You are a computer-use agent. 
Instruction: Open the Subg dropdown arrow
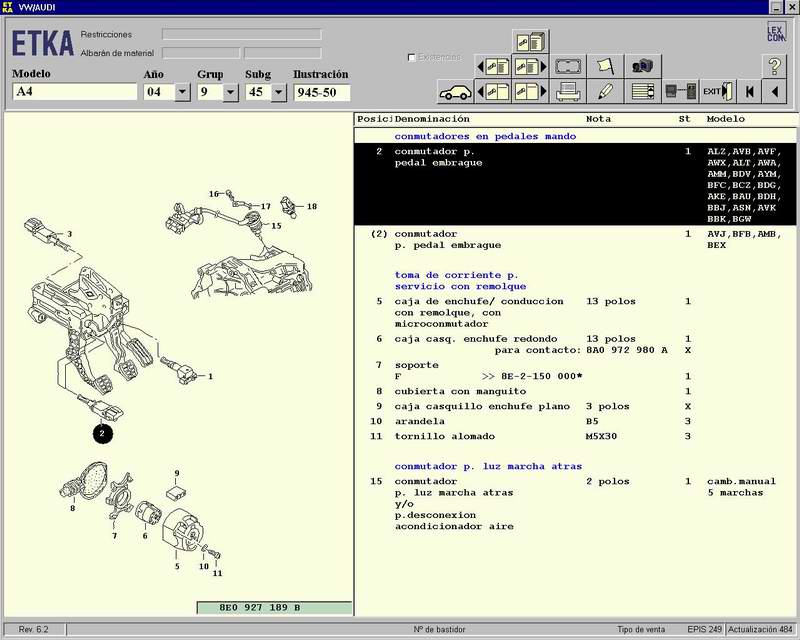click(x=278, y=92)
